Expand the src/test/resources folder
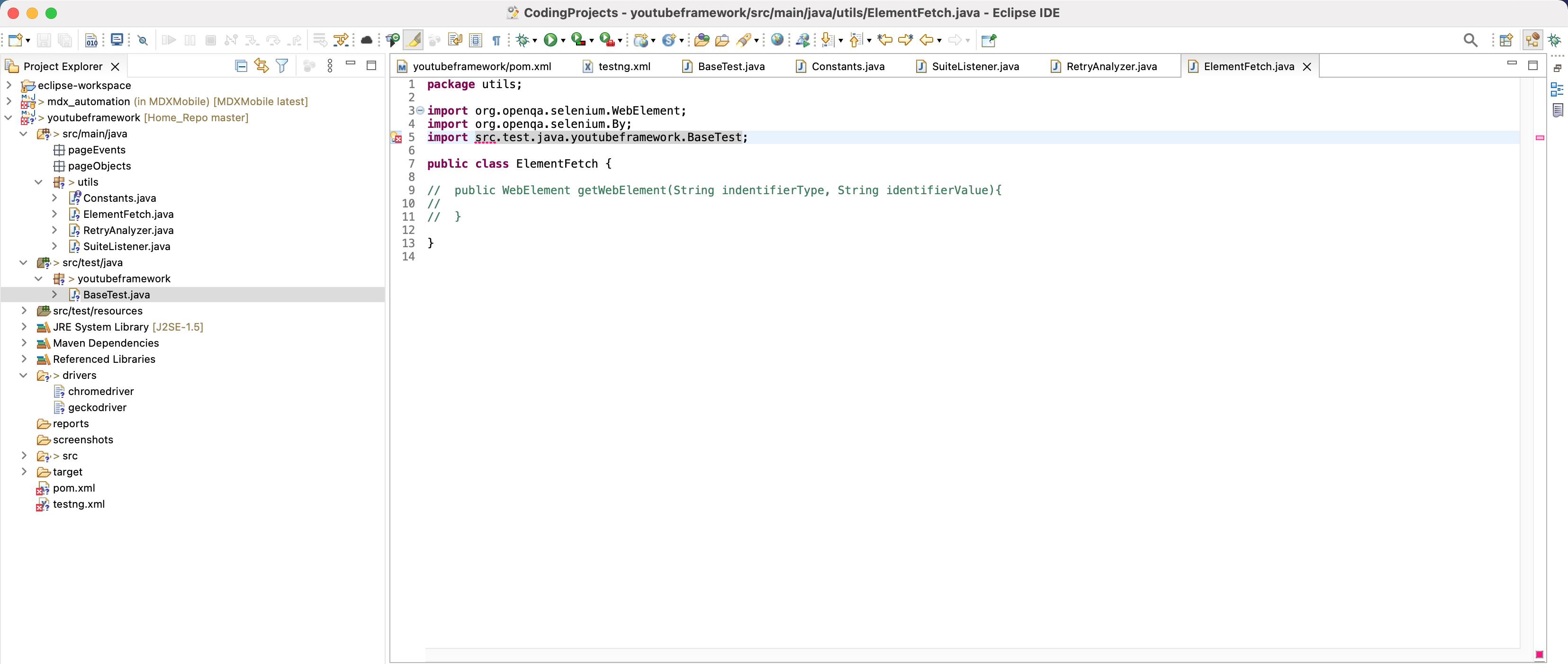This screenshot has width=1568, height=664. tap(22, 310)
